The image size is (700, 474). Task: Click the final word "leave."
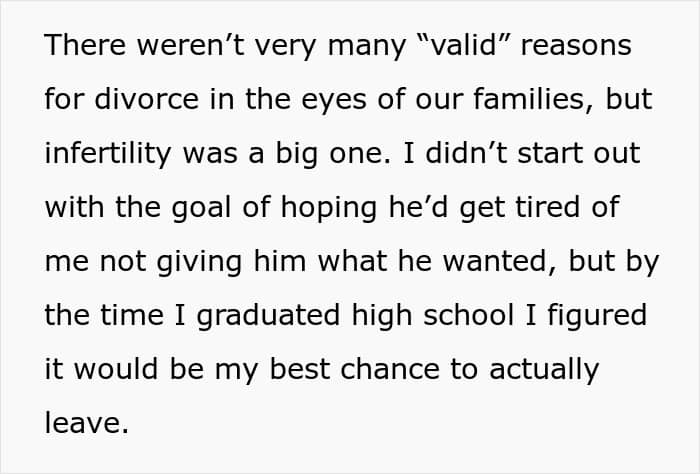(x=87, y=423)
